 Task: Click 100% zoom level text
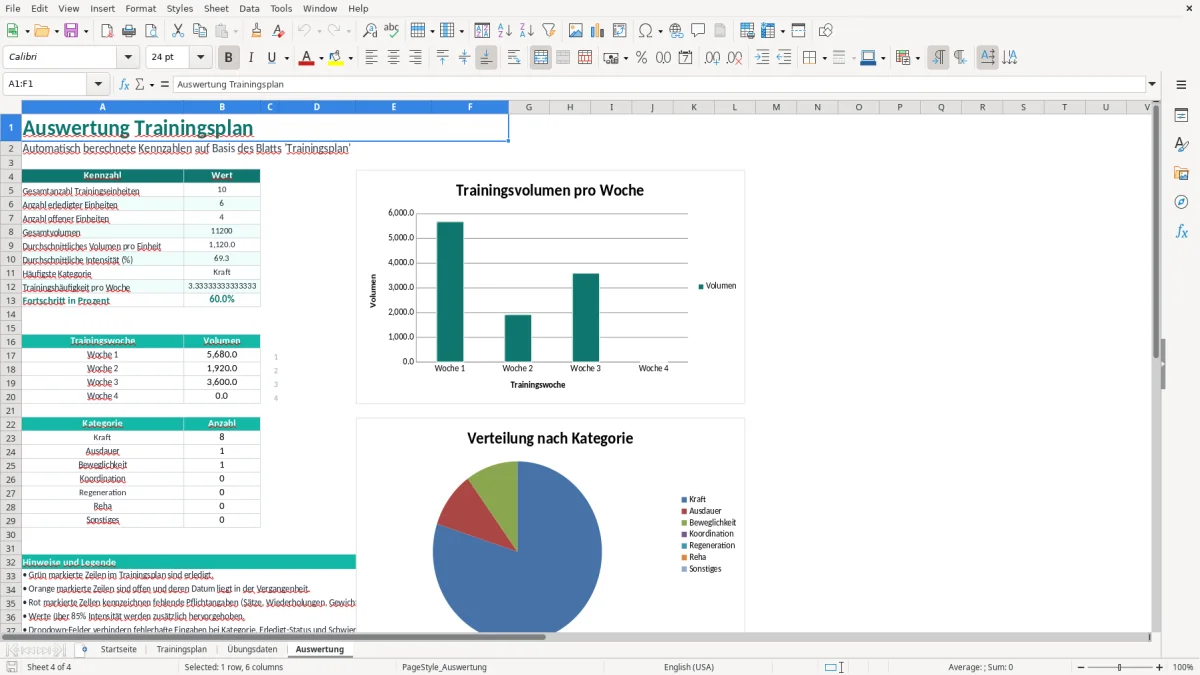pyautogui.click(x=1183, y=667)
